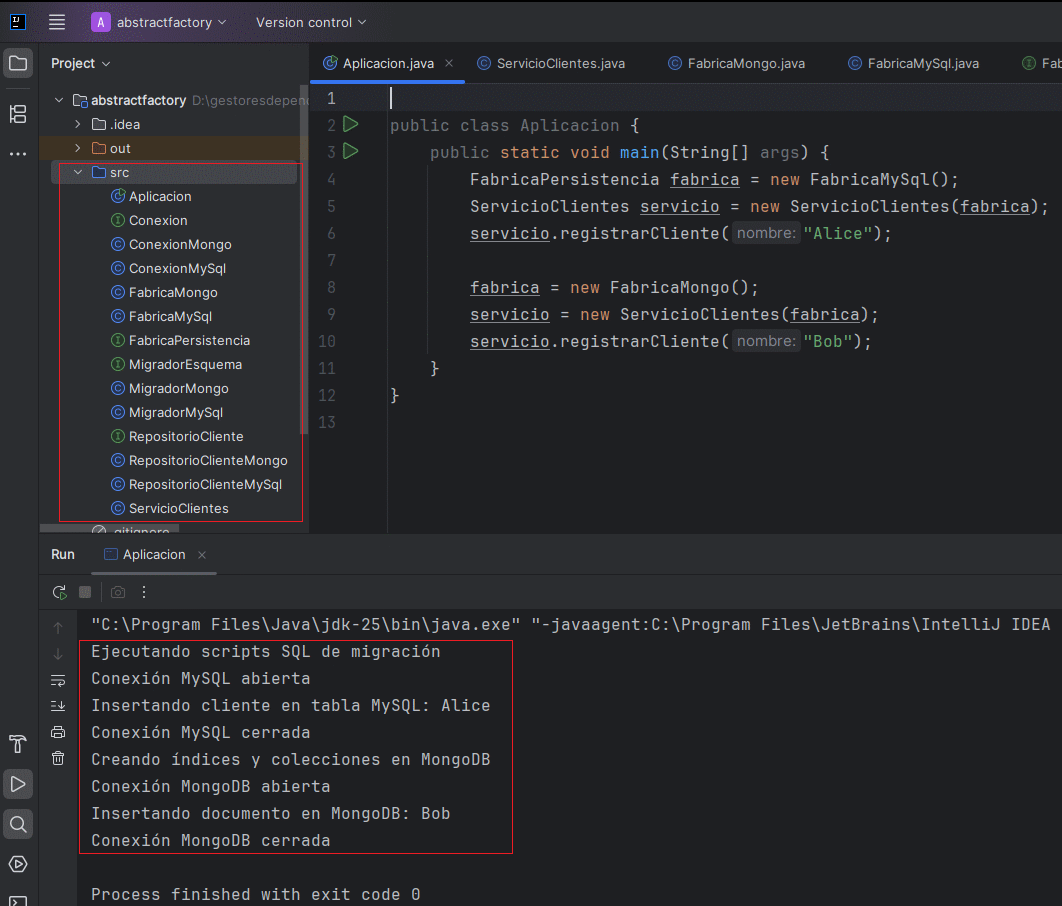The image size is (1062, 906).
Task: Toggle the Run tool window sidebar button
Action: (x=18, y=784)
